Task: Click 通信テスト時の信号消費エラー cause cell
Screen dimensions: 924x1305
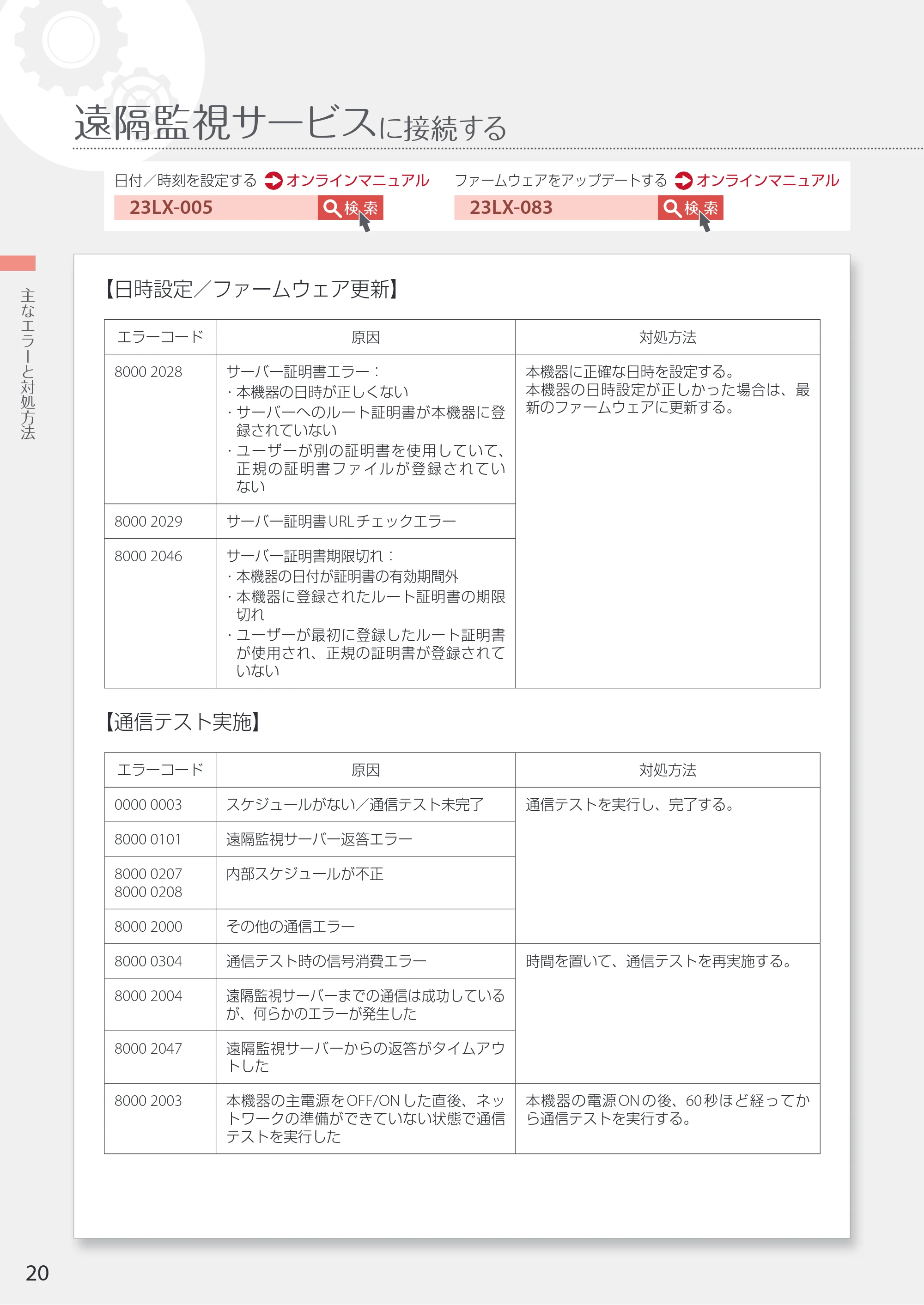Action: pos(365,961)
